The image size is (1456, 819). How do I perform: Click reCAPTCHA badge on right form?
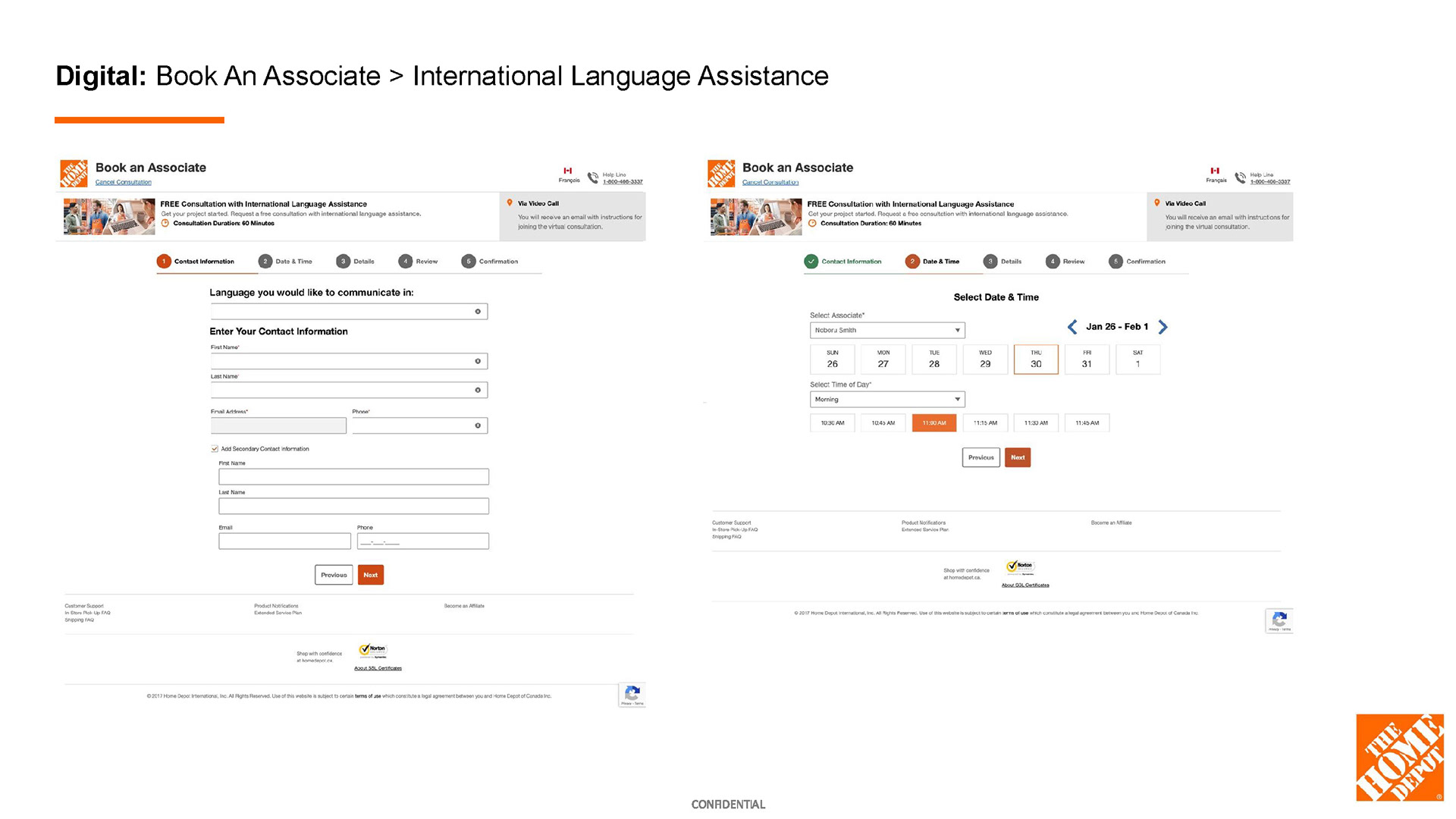(x=1279, y=620)
